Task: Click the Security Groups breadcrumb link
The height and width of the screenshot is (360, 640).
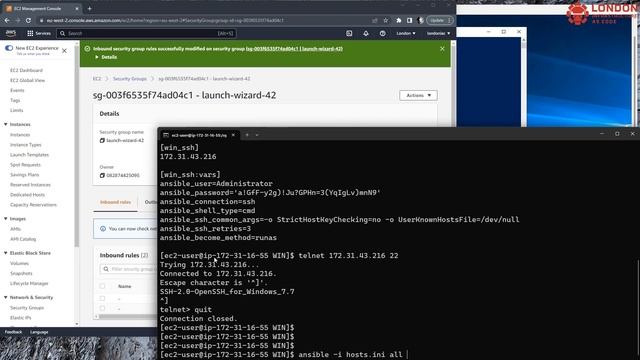Action: [130, 79]
